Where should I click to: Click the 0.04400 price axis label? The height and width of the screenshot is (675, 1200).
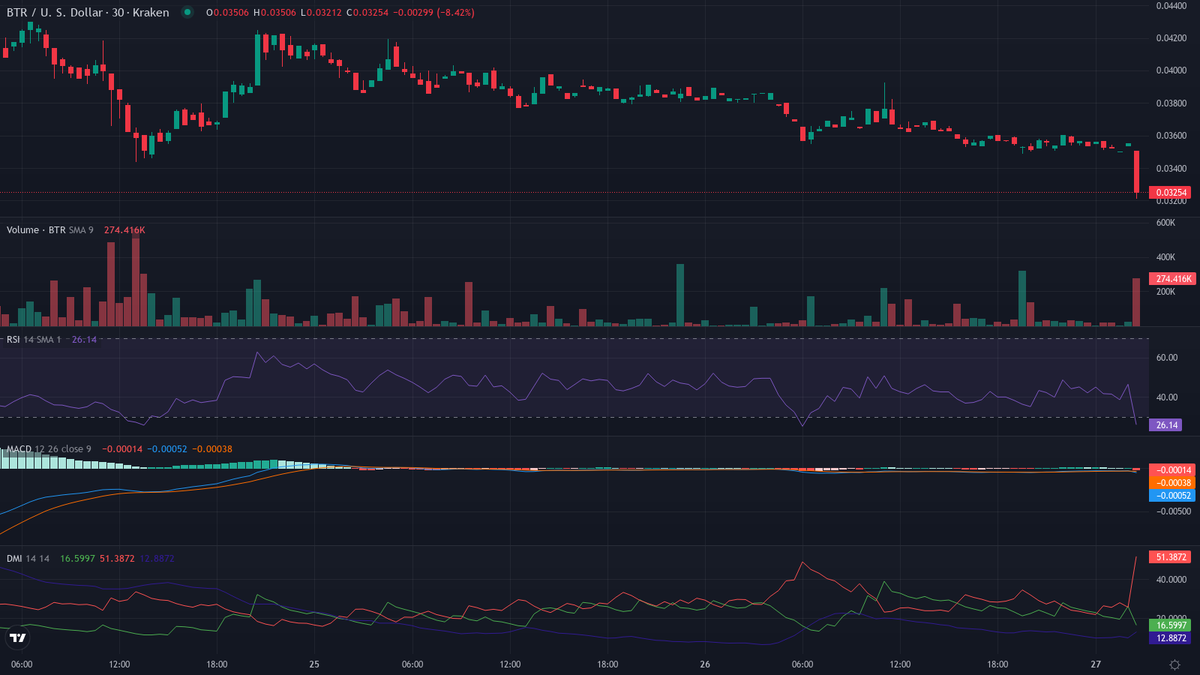click(x=1172, y=6)
